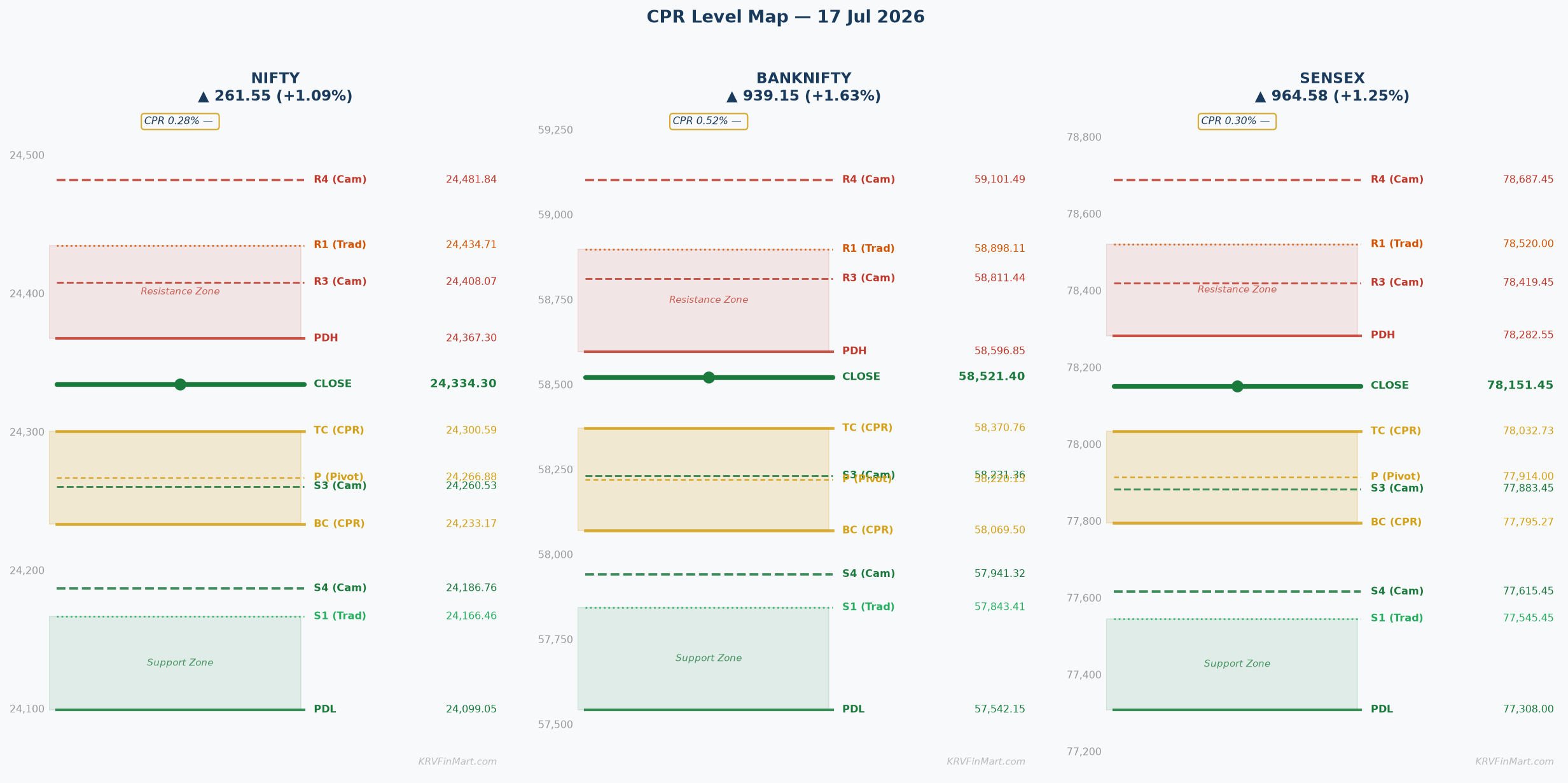Click SENSEX R4 (Cam) value 78,687.45

(x=1529, y=180)
